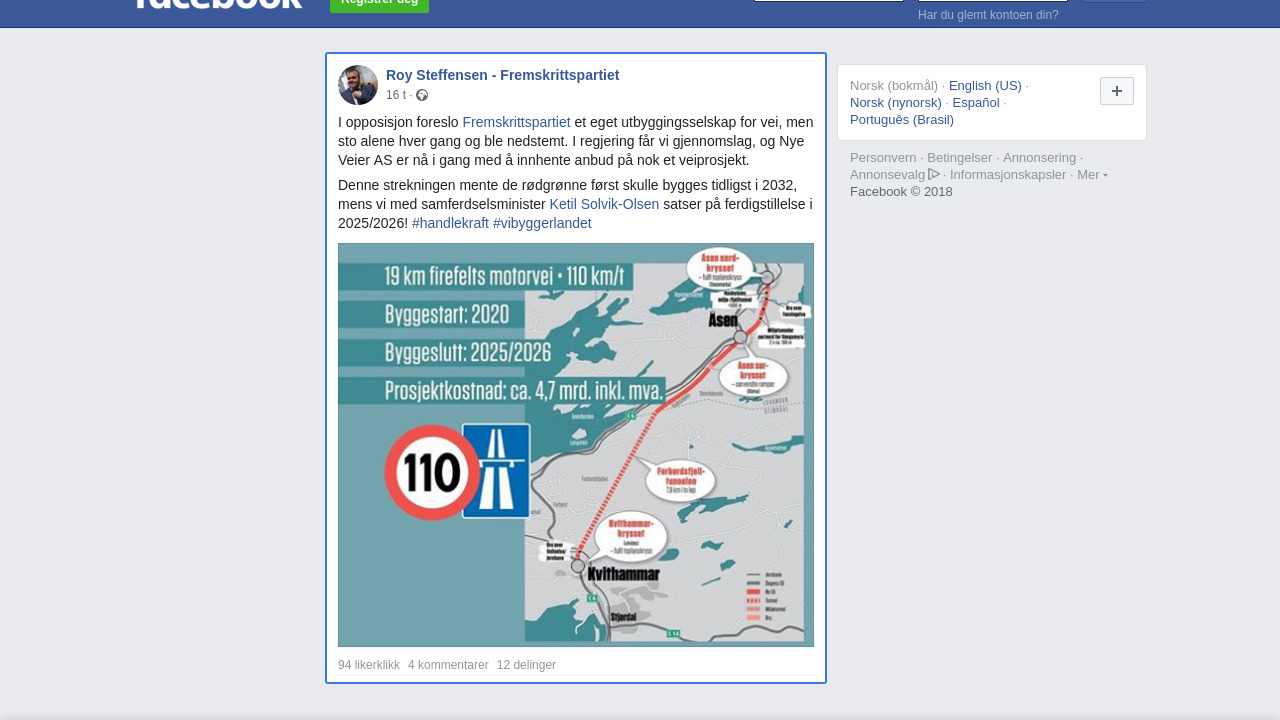Click the Facebook logo in header
This screenshot has height=720, width=1280.
click(218, 3)
